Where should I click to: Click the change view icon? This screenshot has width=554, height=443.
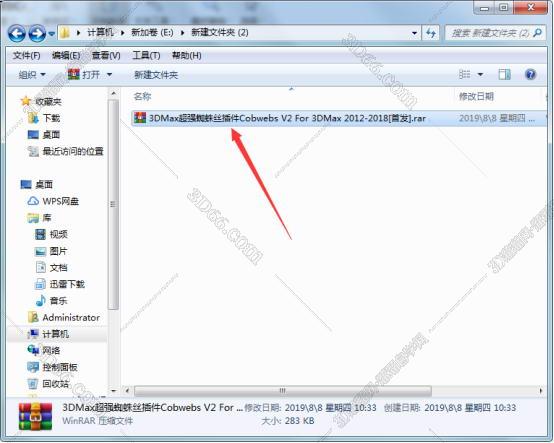464,75
